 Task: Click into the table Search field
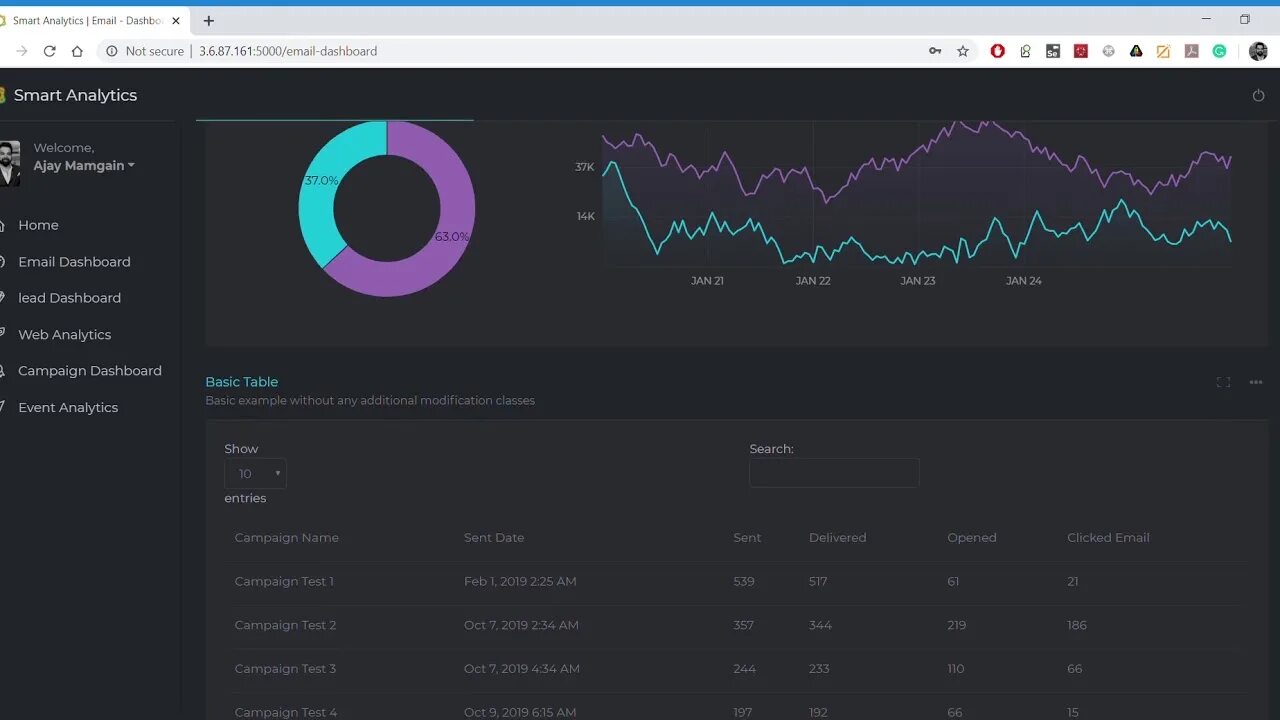pyautogui.click(x=834, y=473)
